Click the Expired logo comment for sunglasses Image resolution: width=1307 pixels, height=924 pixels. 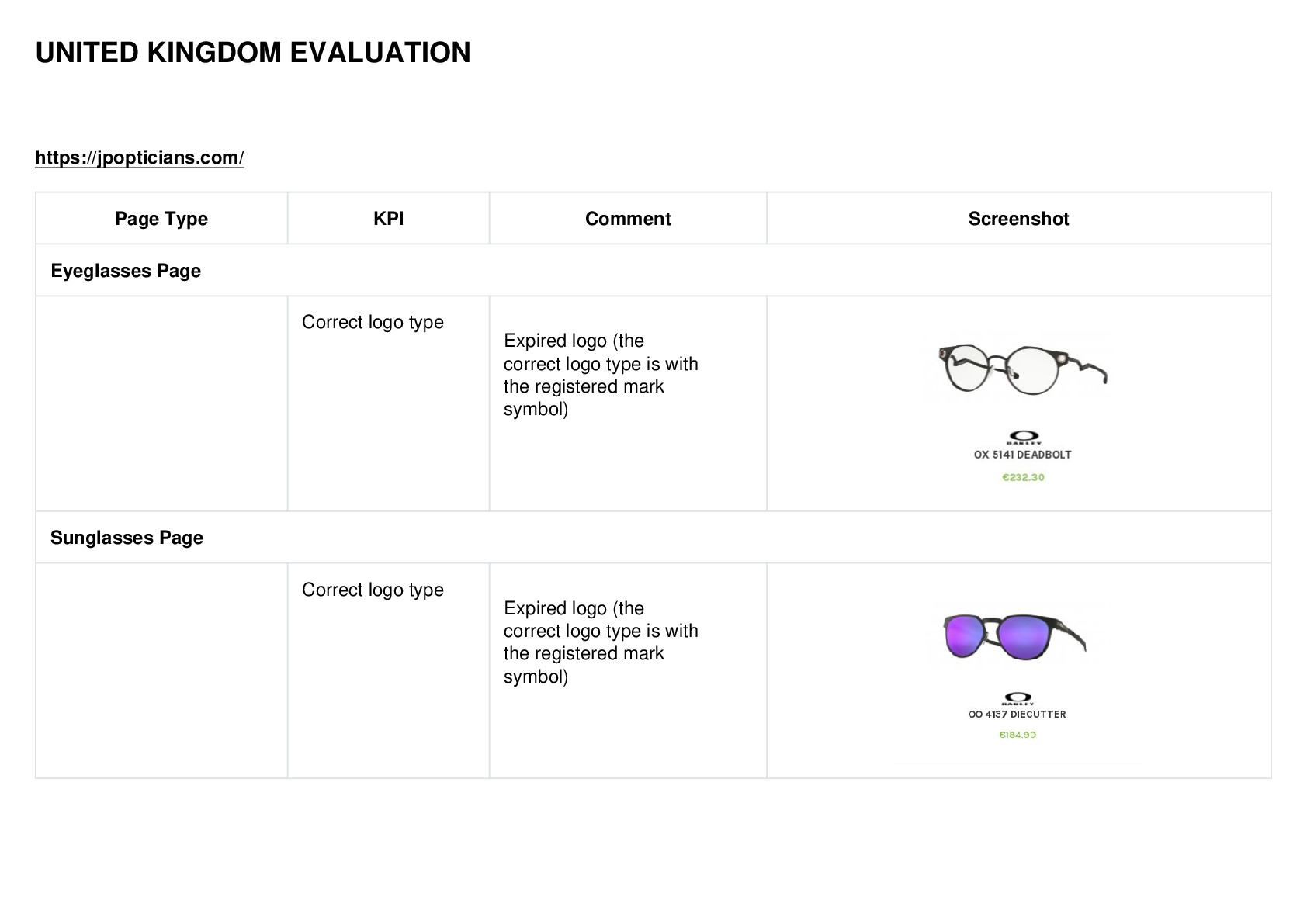click(601, 642)
